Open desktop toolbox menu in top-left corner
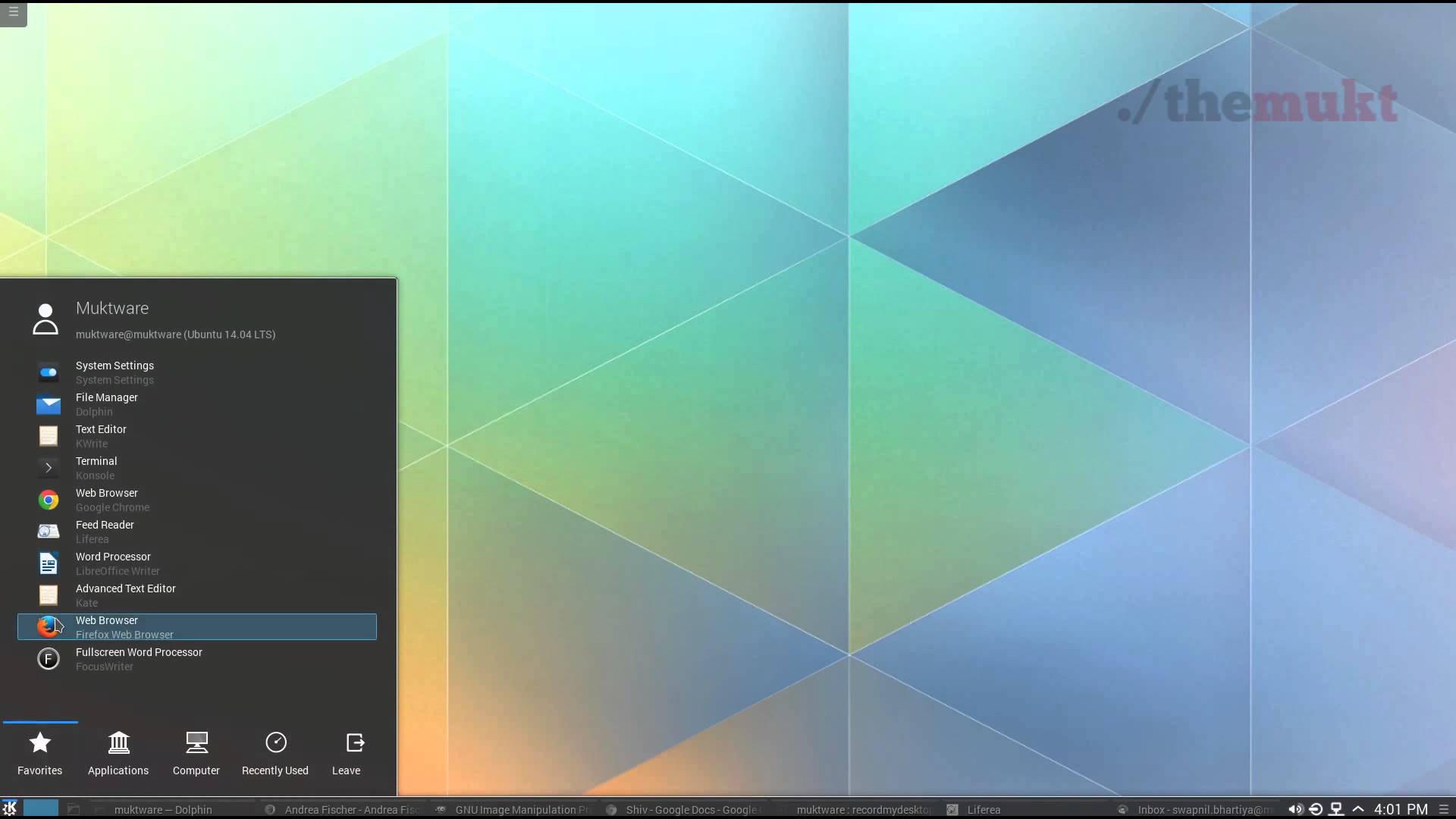Viewport: 1456px width, 819px height. [13, 12]
